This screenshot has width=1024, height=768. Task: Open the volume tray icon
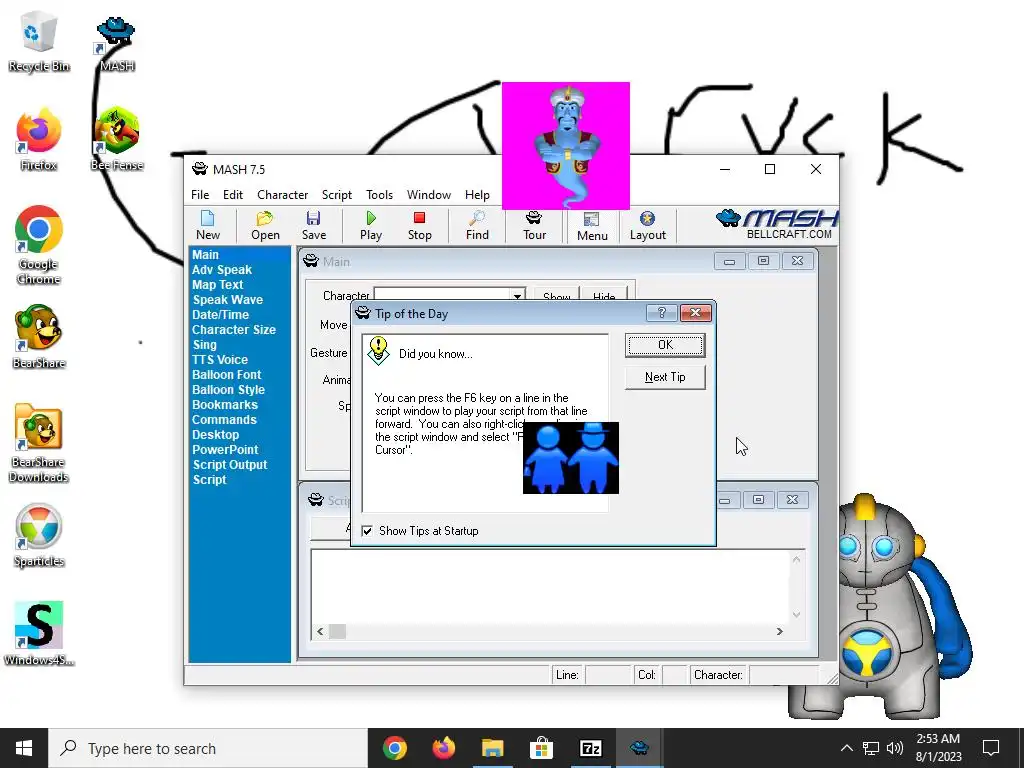point(895,748)
